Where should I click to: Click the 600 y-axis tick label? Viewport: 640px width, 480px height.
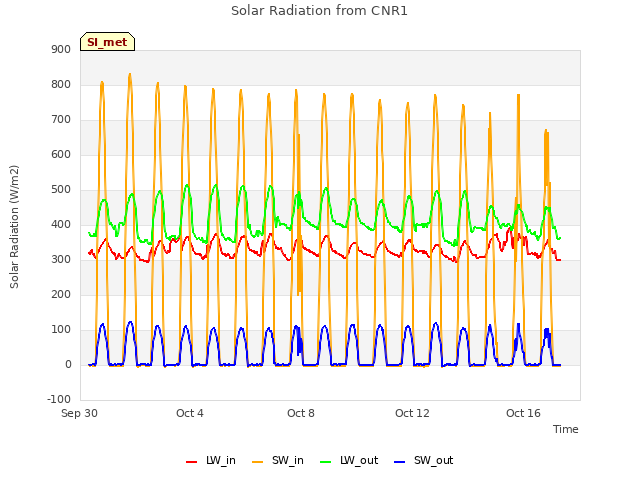[x=61, y=155]
